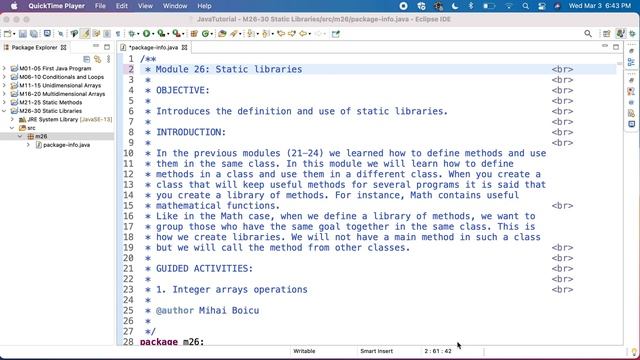Screen dimensions: 640x360
Task: Click the green Run button
Action: pos(147,34)
